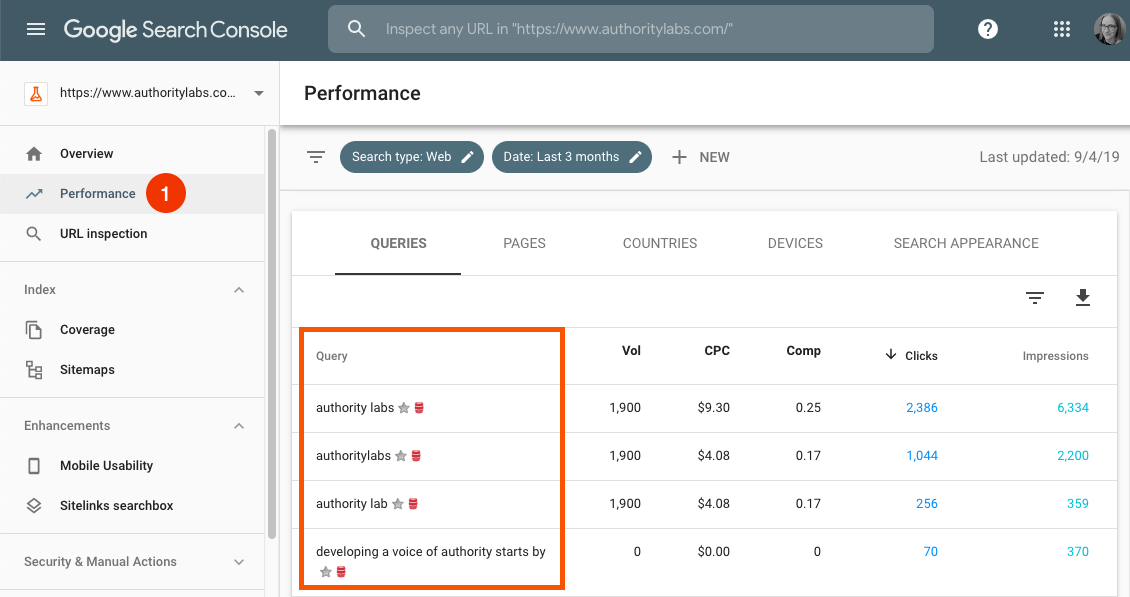The image size is (1130, 597).
Task: Click the Search type: Web filter chip
Action: click(x=411, y=157)
